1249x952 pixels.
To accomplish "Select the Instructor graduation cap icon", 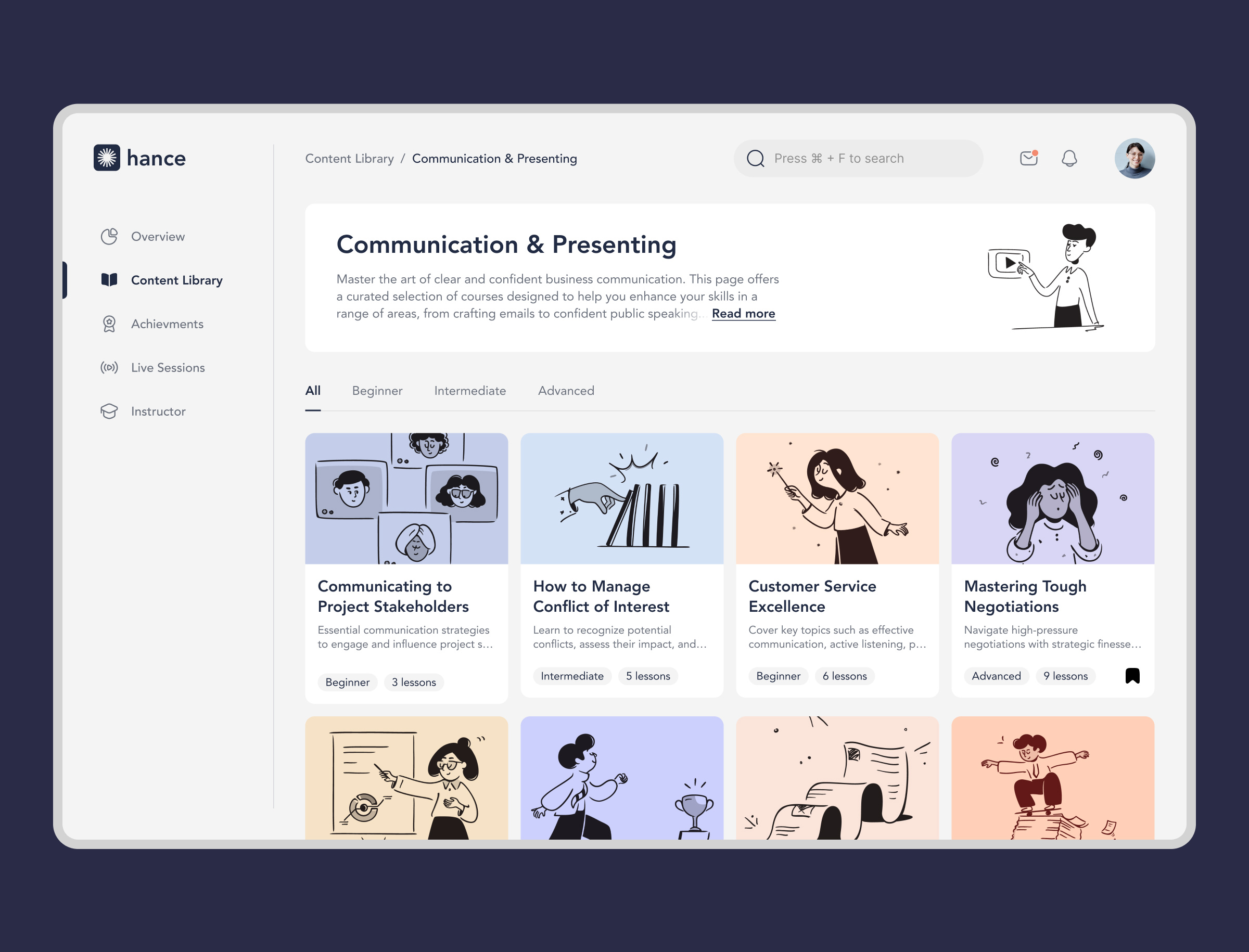I will pos(109,411).
